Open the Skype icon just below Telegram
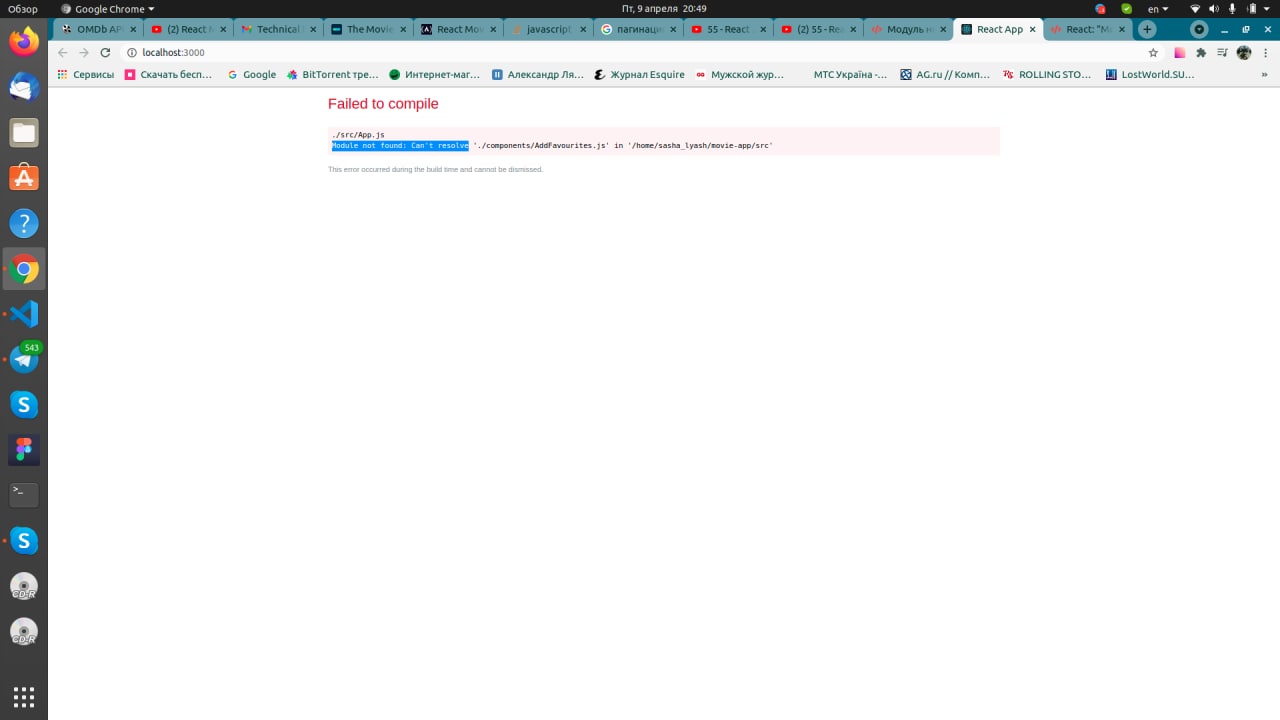Screen dimensions: 1280x720 click(x=24, y=405)
